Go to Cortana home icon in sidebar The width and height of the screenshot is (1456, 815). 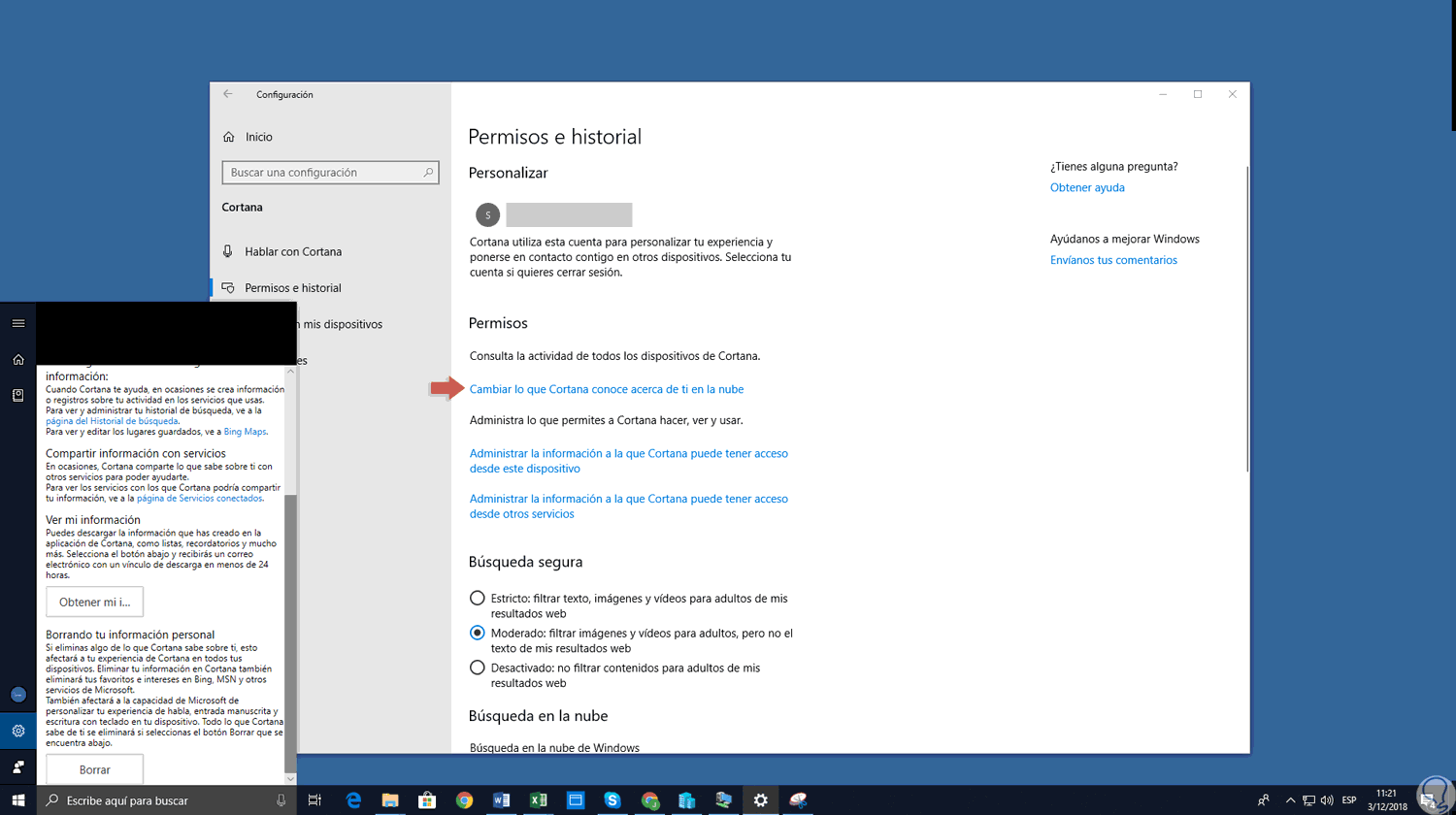pyautogui.click(x=18, y=359)
